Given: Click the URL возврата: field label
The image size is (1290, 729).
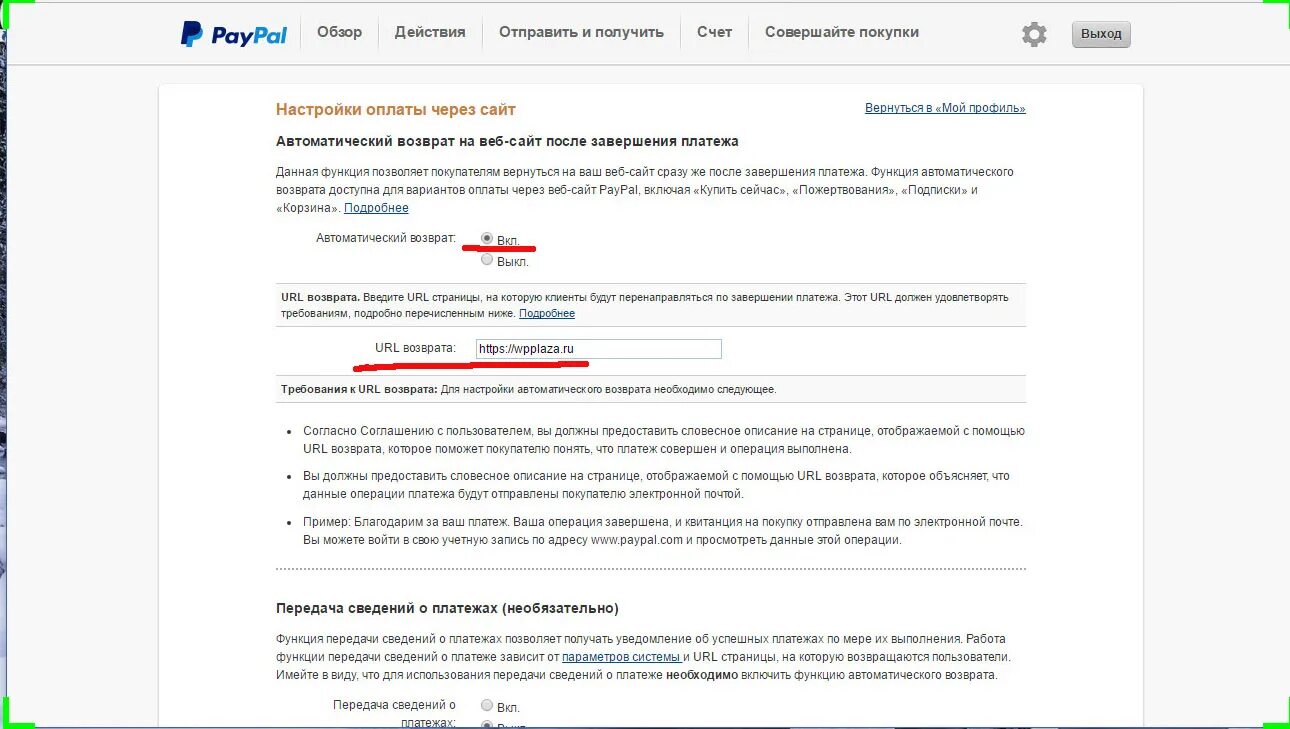Looking at the screenshot, I should pos(415,348).
